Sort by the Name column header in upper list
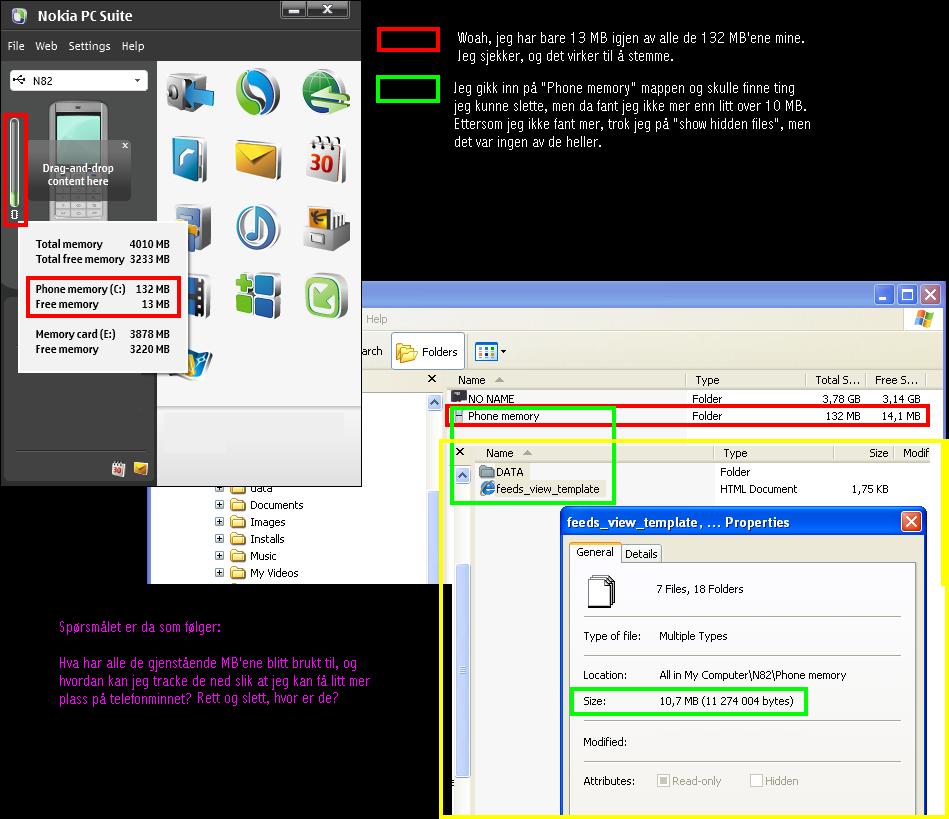 (x=568, y=380)
